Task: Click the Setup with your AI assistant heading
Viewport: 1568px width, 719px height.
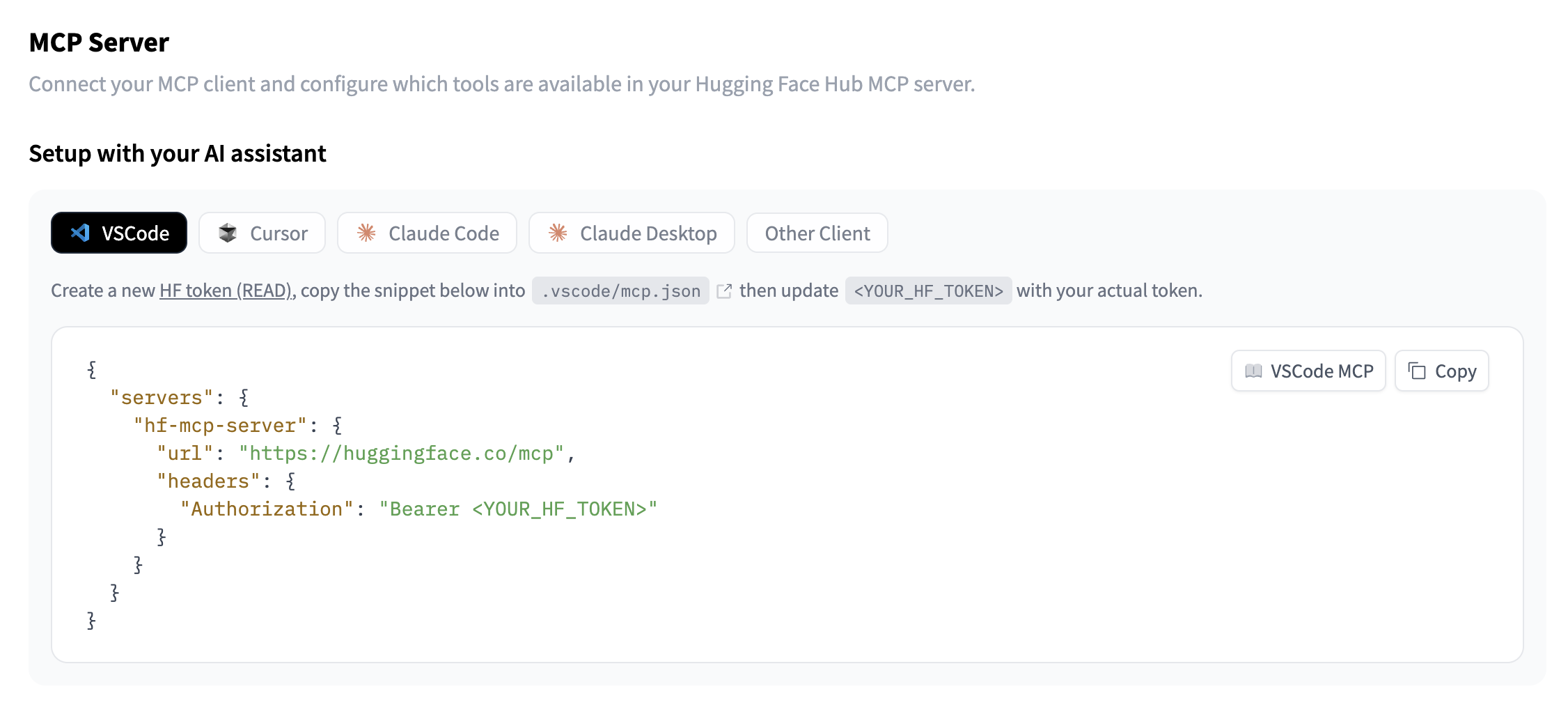Action: (x=178, y=153)
